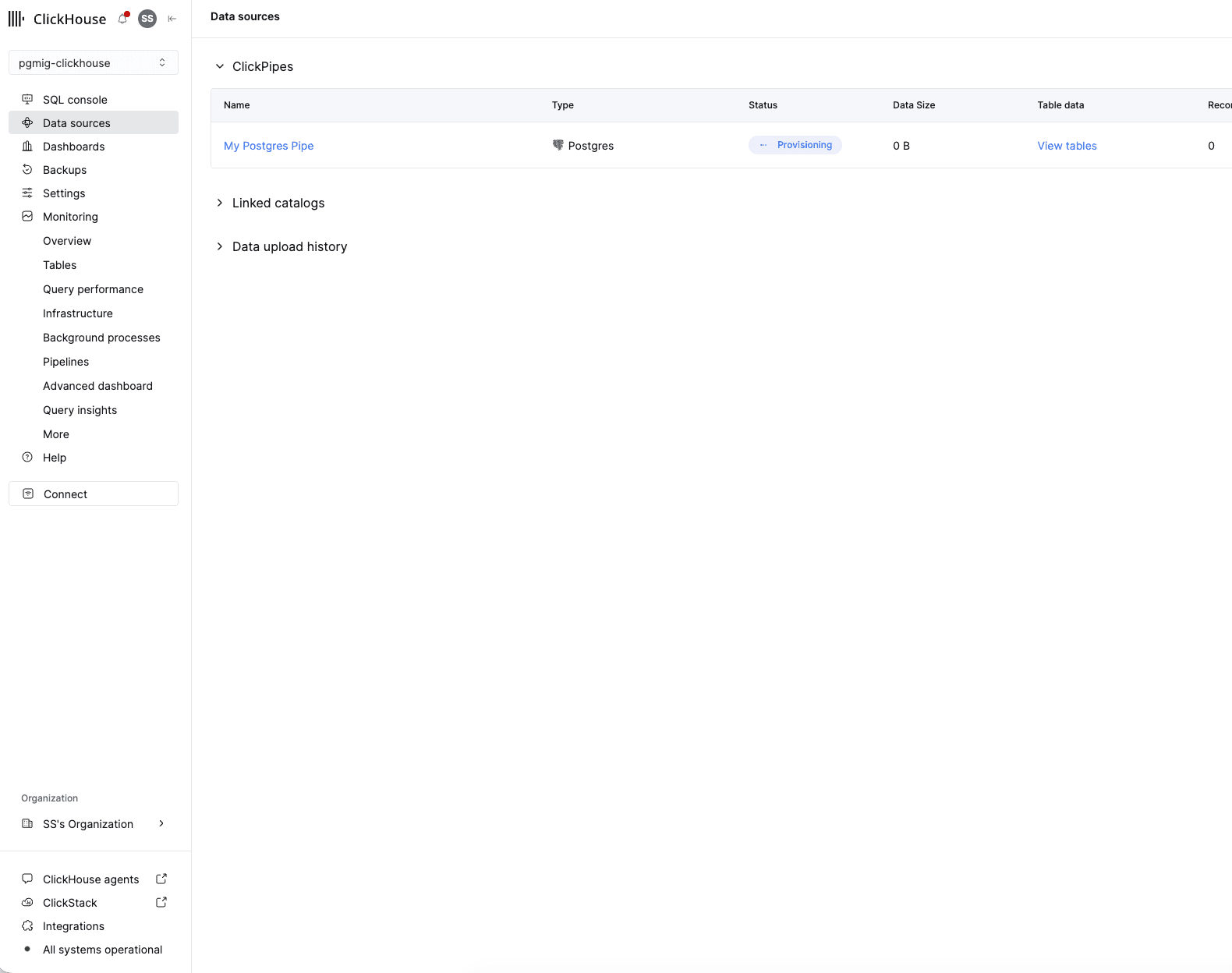
Task: Open Query insights page
Action: [x=80, y=410]
